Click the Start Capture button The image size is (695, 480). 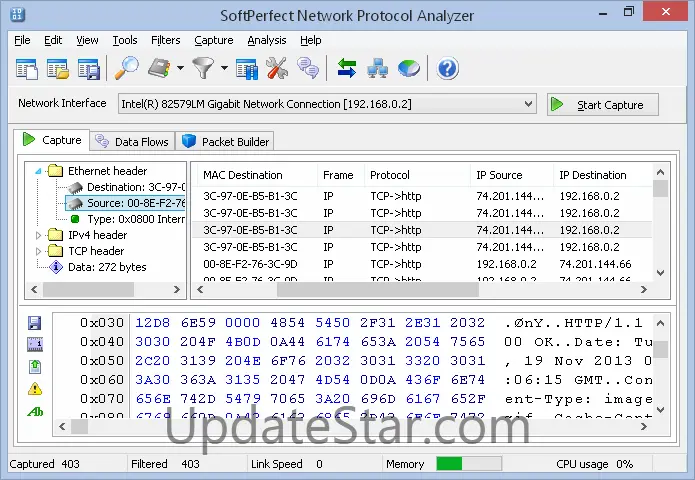[x=602, y=105]
